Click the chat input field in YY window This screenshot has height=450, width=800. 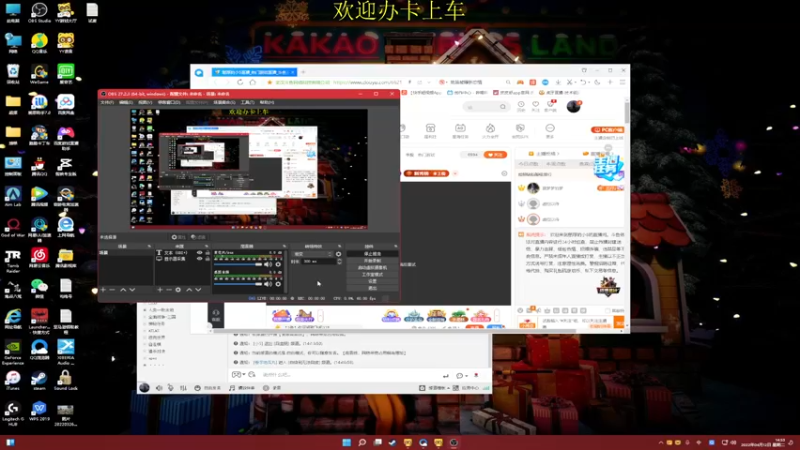click(349, 375)
